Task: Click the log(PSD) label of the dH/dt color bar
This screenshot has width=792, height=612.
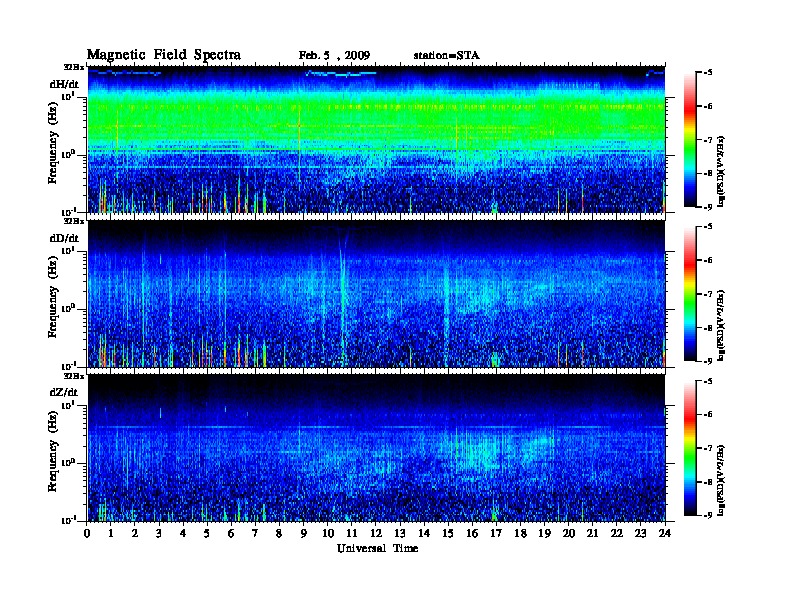Action: [x=721, y=171]
